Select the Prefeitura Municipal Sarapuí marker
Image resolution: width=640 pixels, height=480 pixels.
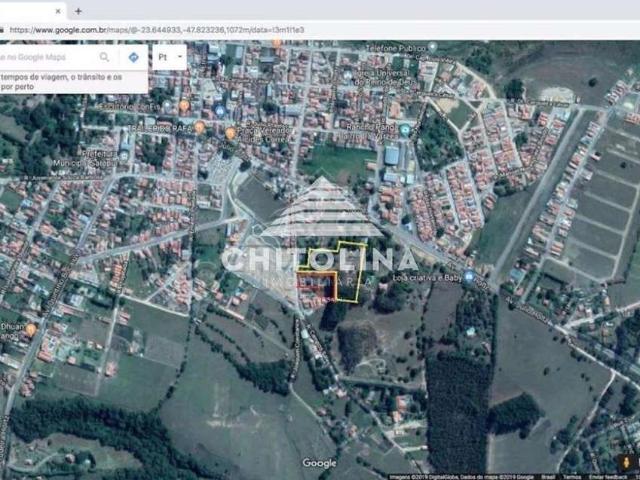(124, 156)
